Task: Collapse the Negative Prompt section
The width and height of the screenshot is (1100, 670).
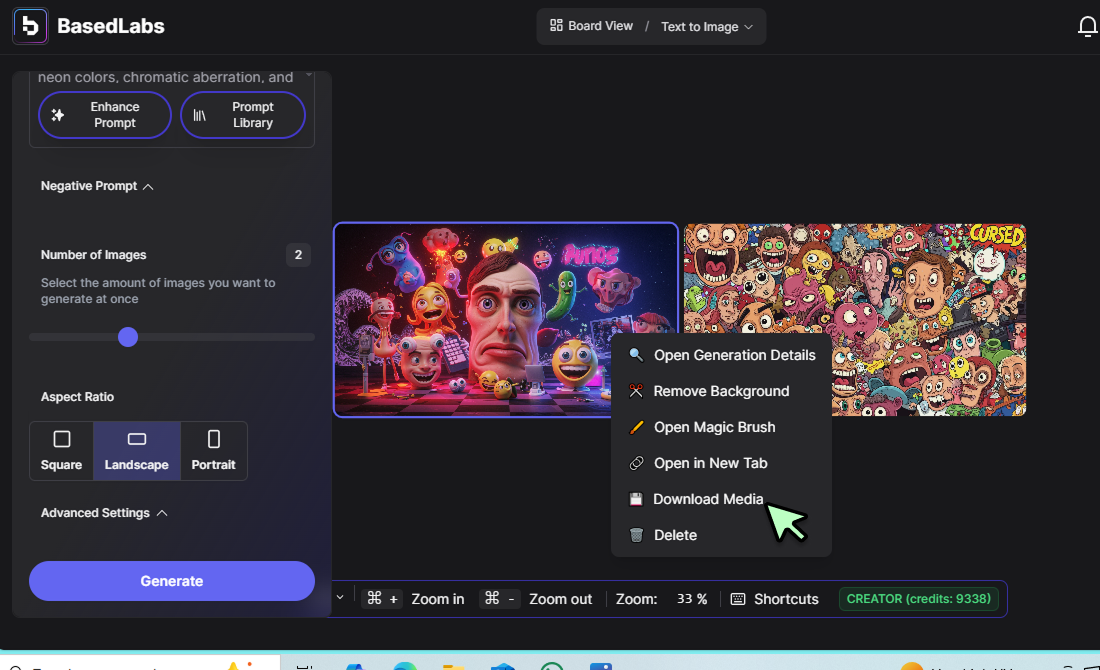Action: [97, 186]
